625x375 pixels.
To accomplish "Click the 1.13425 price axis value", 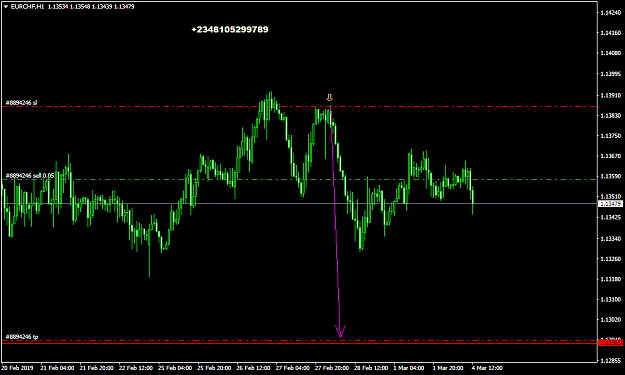I will [611, 218].
